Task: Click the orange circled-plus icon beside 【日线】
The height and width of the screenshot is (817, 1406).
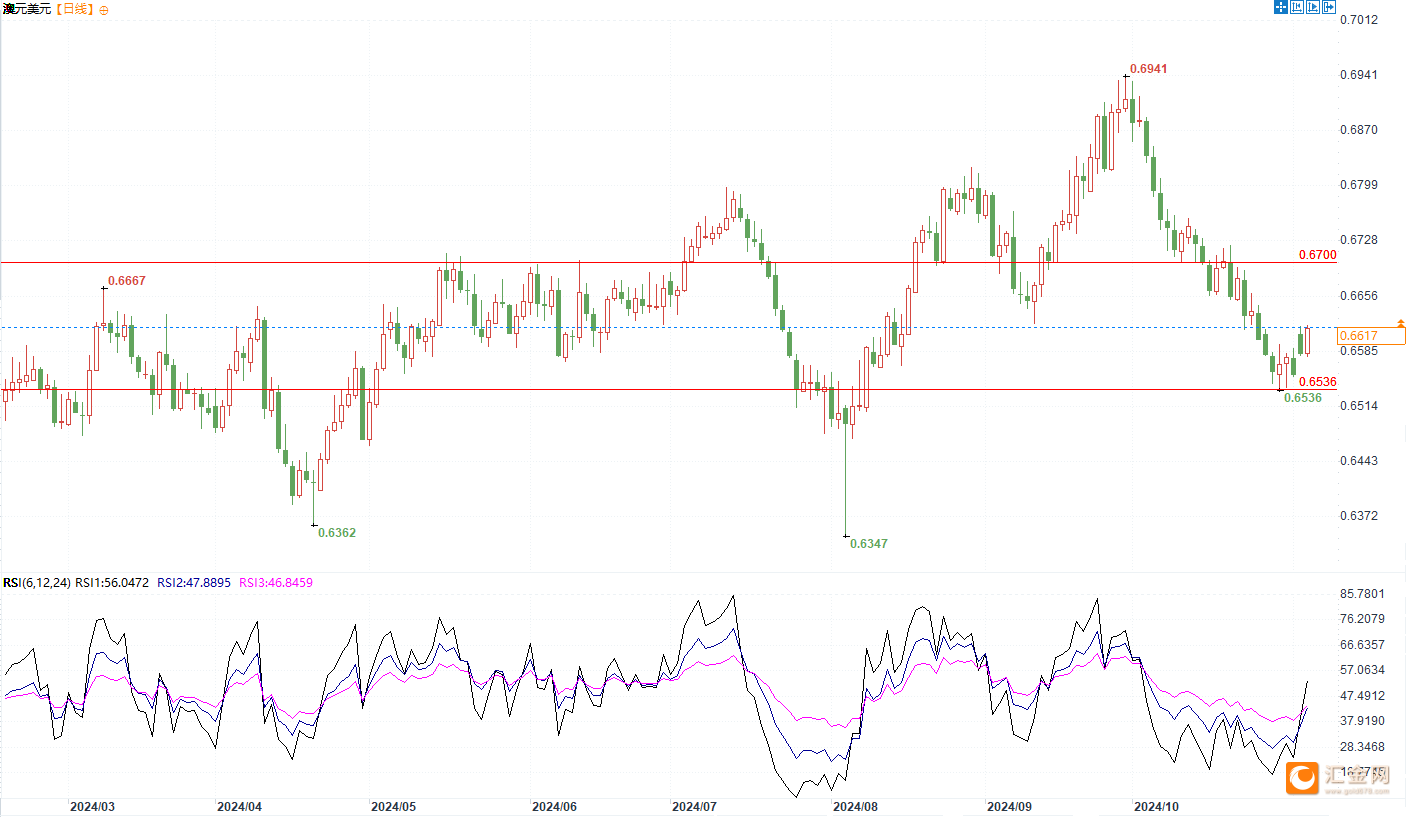Action: tap(104, 9)
